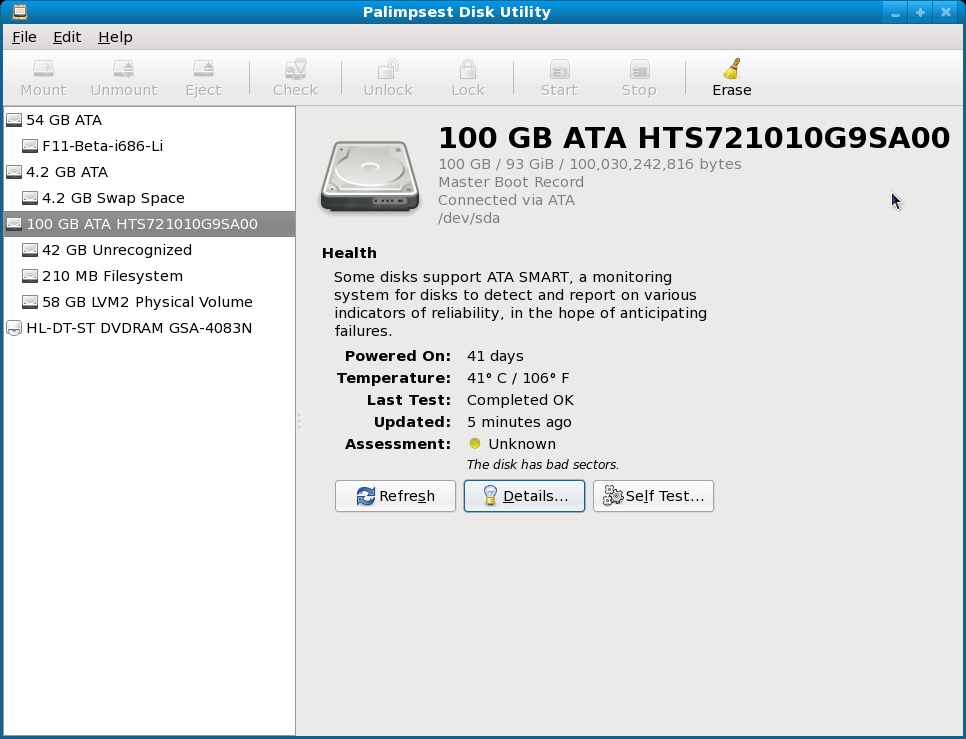
Task: Open the Help menu
Action: [x=115, y=37]
